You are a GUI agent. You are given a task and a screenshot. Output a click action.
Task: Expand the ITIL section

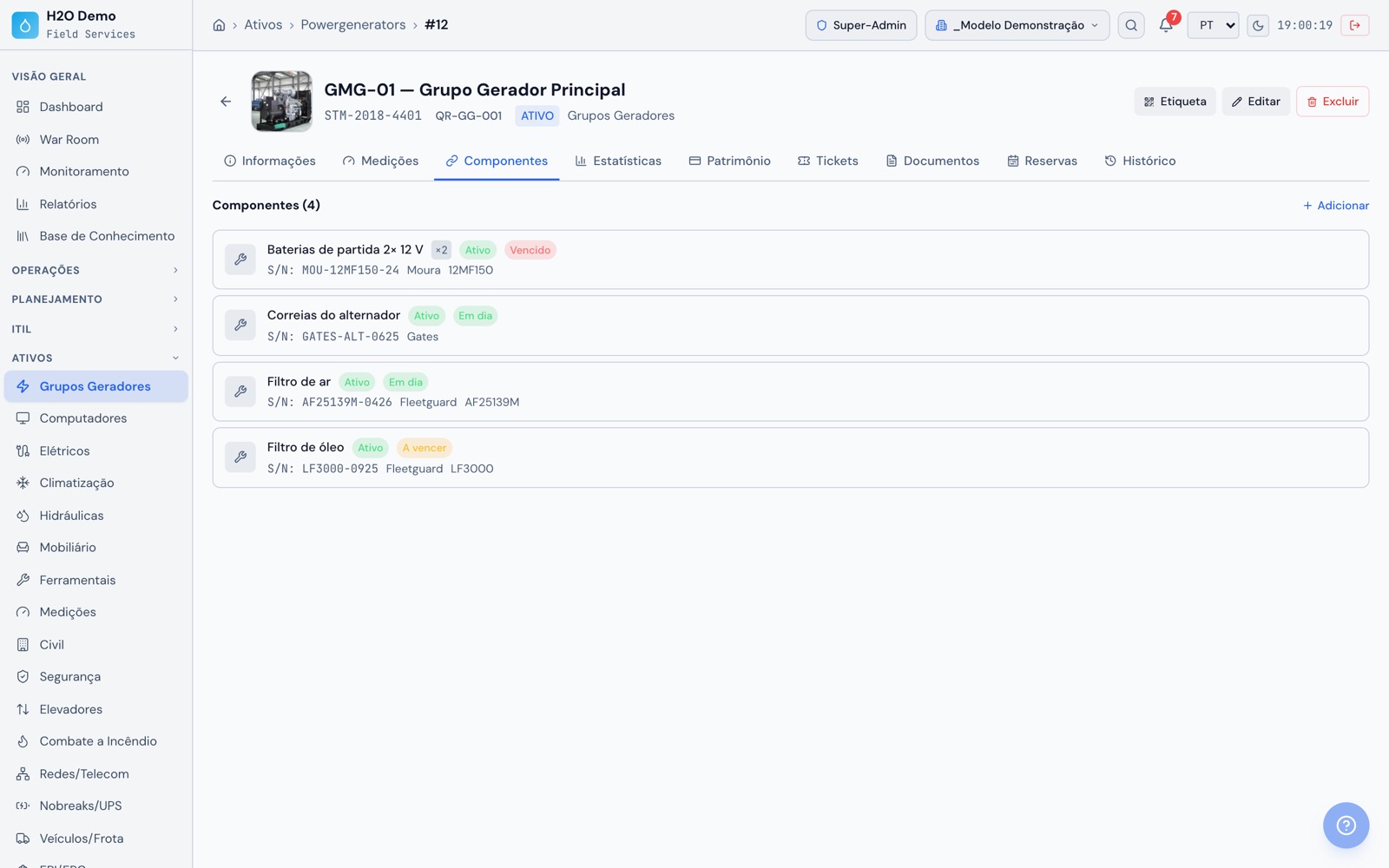click(95, 329)
